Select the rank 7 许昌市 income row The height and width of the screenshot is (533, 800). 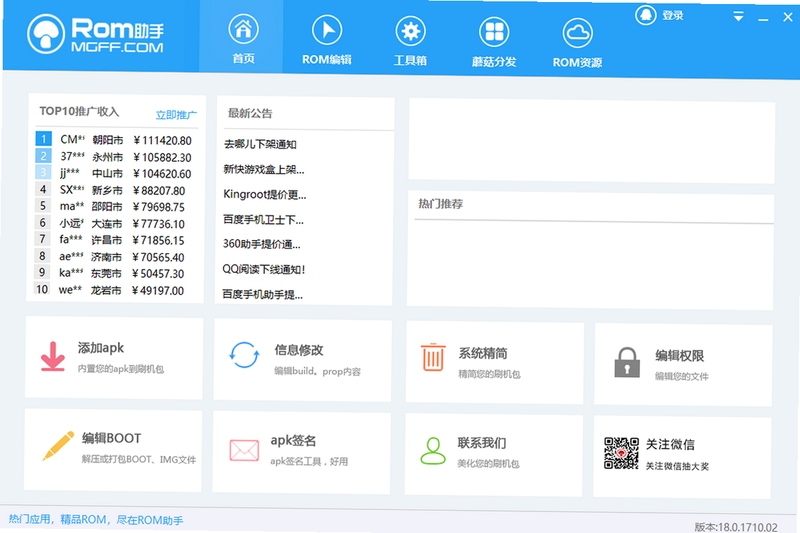tap(111, 240)
